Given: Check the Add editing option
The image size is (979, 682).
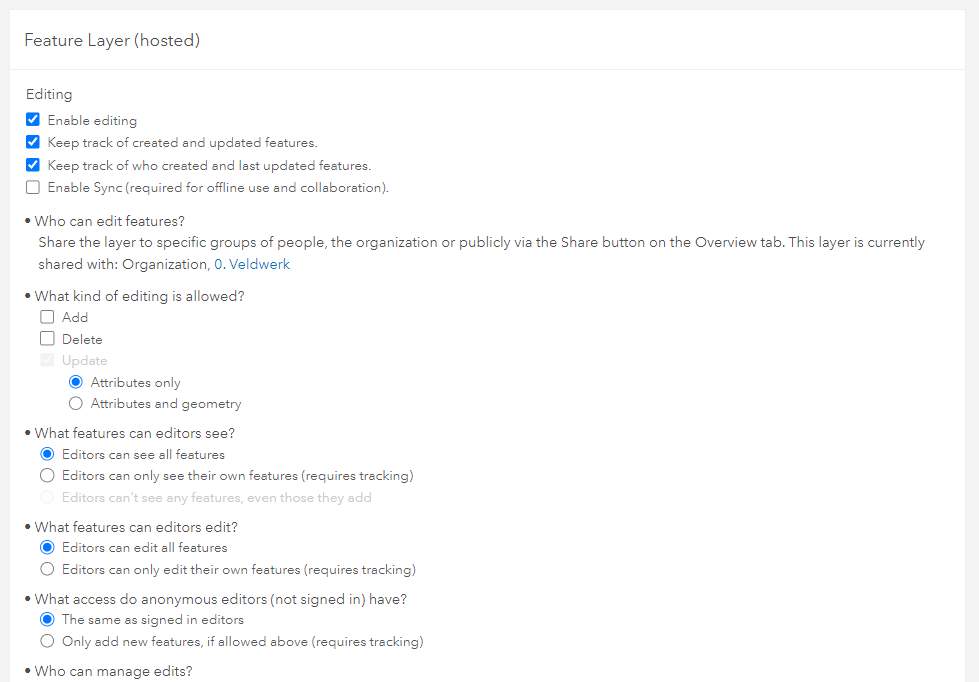Looking at the screenshot, I should click(46, 316).
